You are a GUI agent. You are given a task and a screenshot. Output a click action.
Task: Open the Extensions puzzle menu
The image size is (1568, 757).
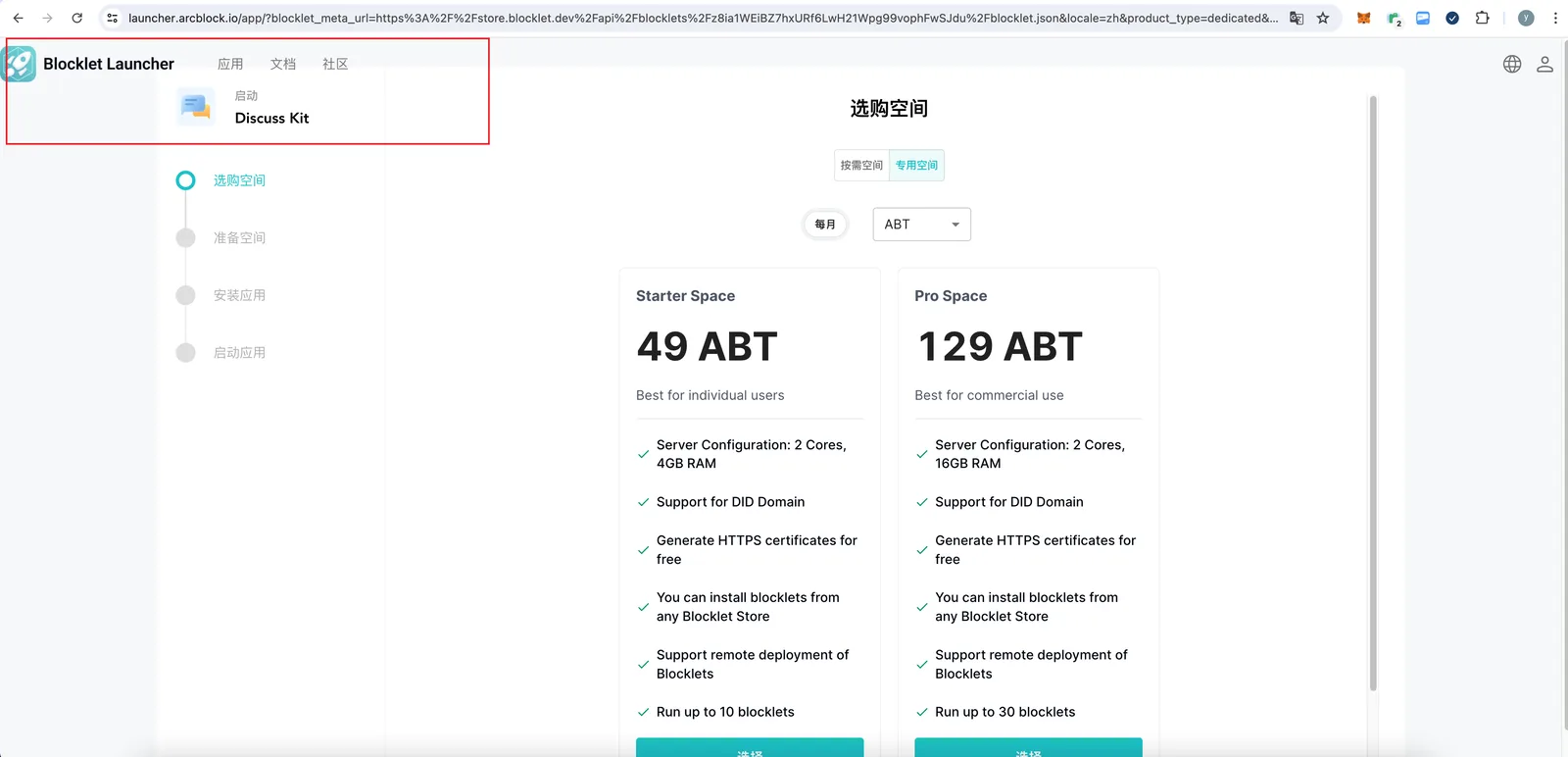tap(1482, 18)
